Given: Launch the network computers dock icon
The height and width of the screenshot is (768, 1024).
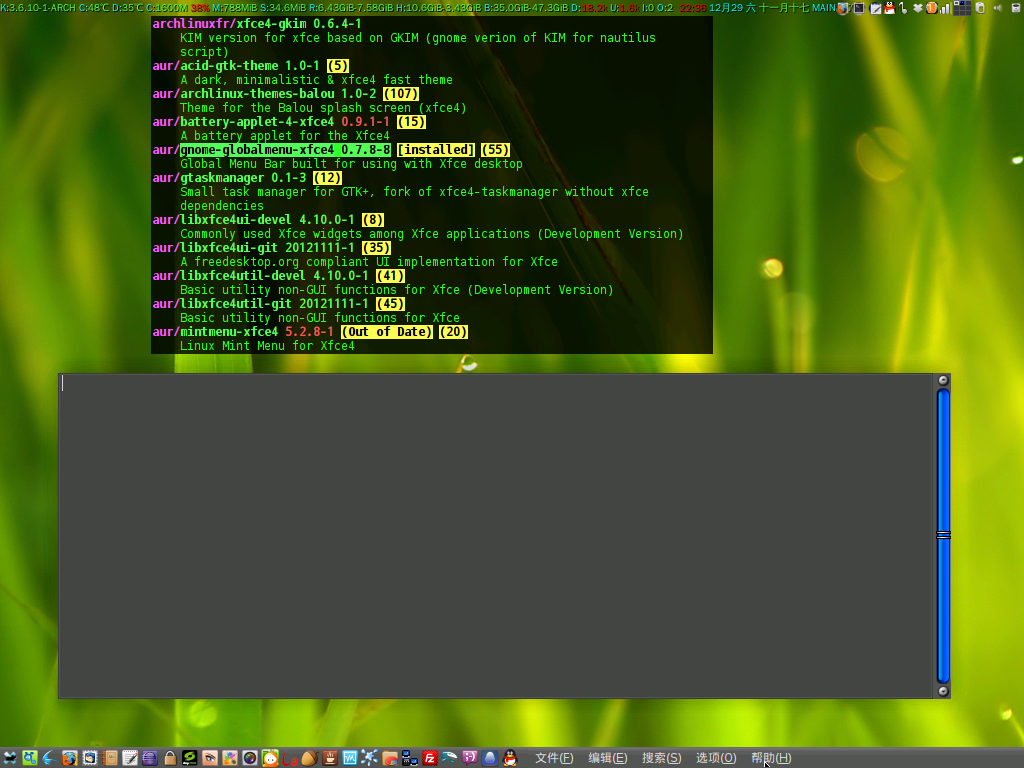Looking at the screenshot, I should click(409, 758).
